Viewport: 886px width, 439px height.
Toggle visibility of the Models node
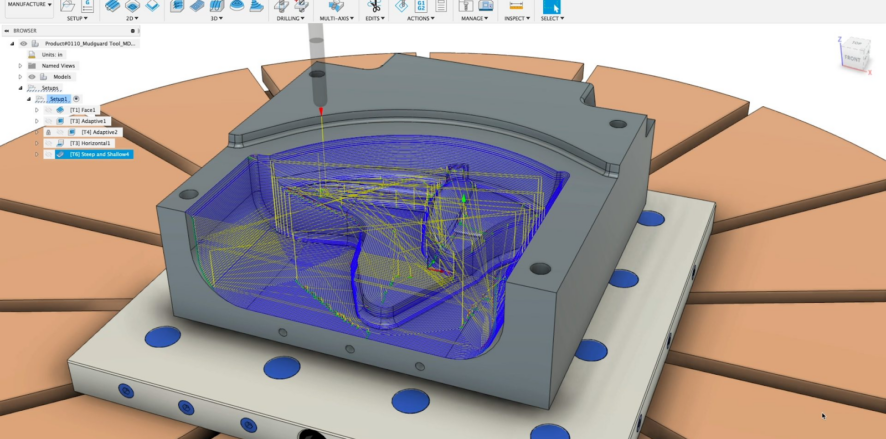point(32,77)
